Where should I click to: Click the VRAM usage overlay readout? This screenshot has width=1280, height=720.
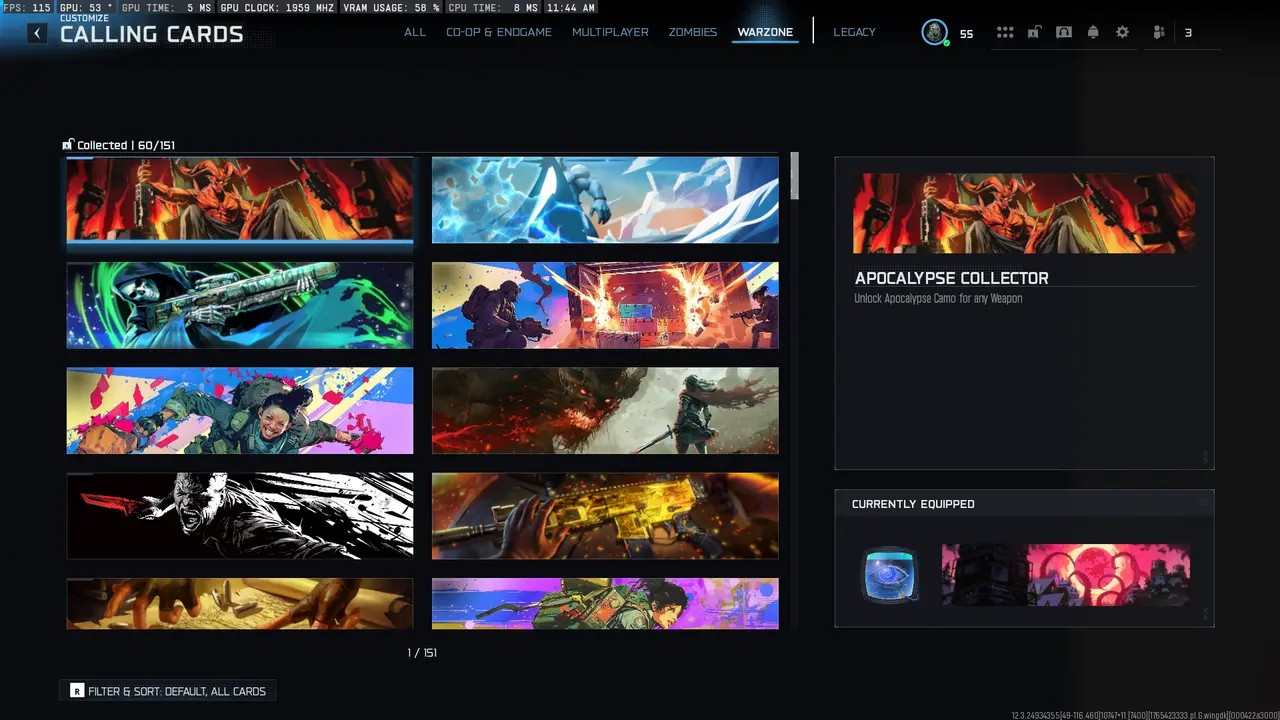(390, 7)
